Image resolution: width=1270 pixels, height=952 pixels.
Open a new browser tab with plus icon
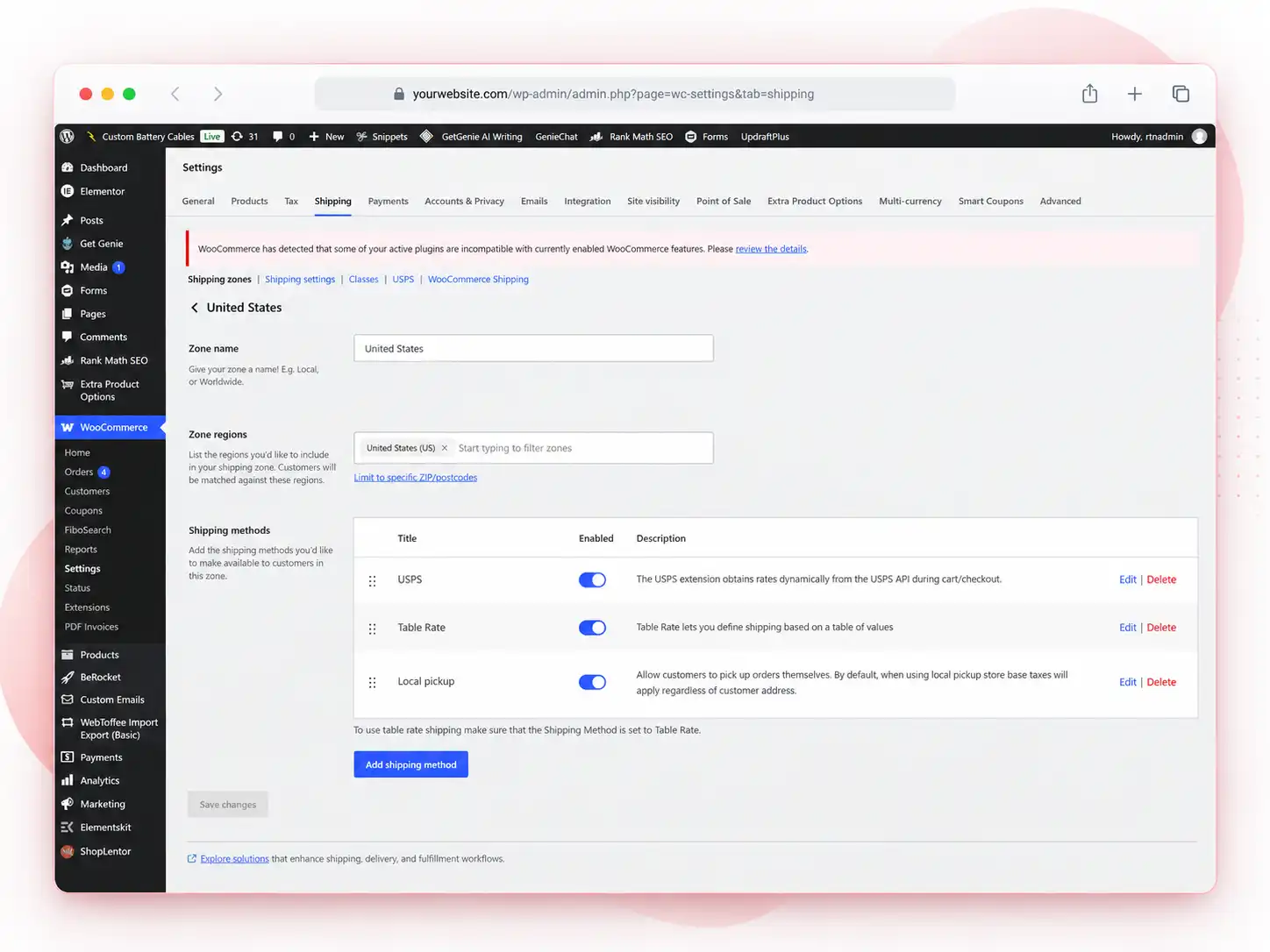pos(1135,94)
